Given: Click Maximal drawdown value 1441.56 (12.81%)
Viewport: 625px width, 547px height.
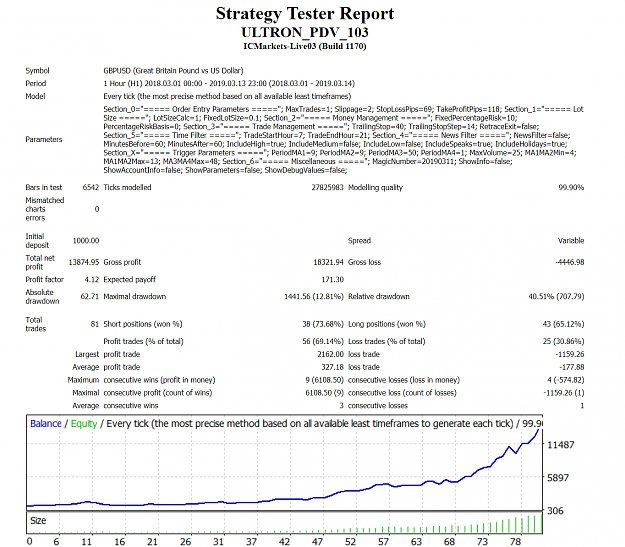Looking at the screenshot, I should pos(314,297).
